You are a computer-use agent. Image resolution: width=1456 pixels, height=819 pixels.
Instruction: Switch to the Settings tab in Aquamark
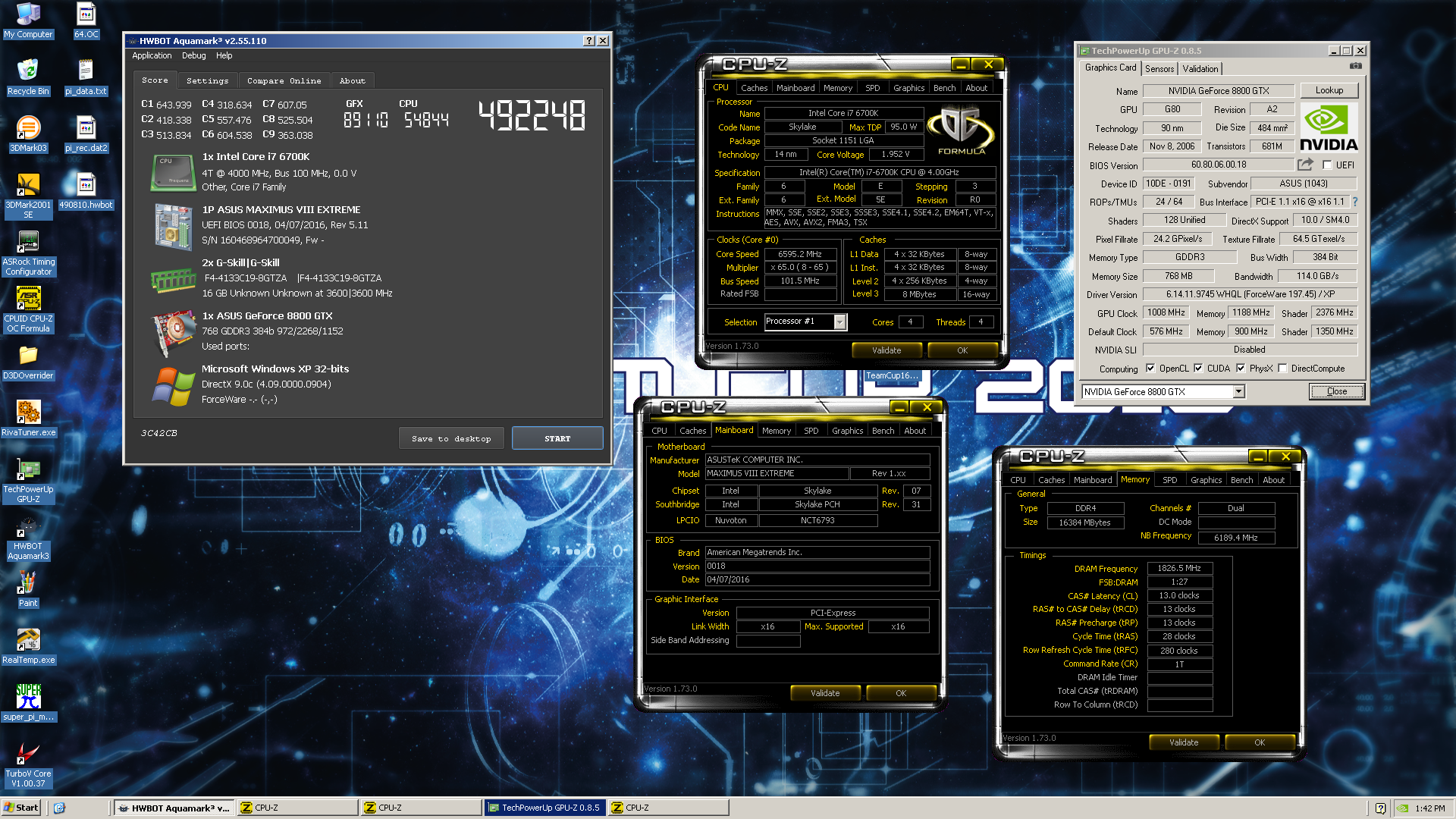point(207,80)
